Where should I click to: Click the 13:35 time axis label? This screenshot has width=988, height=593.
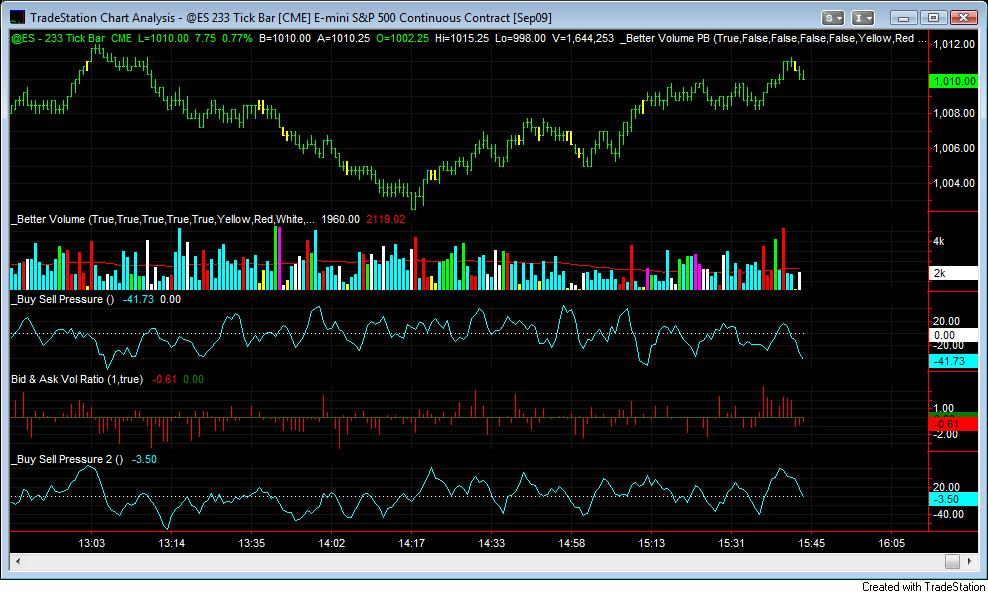point(251,543)
